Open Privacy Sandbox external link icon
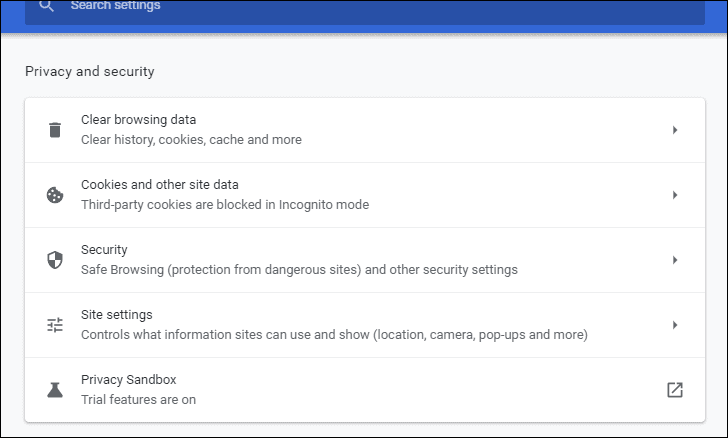The height and width of the screenshot is (438, 728). click(x=675, y=390)
